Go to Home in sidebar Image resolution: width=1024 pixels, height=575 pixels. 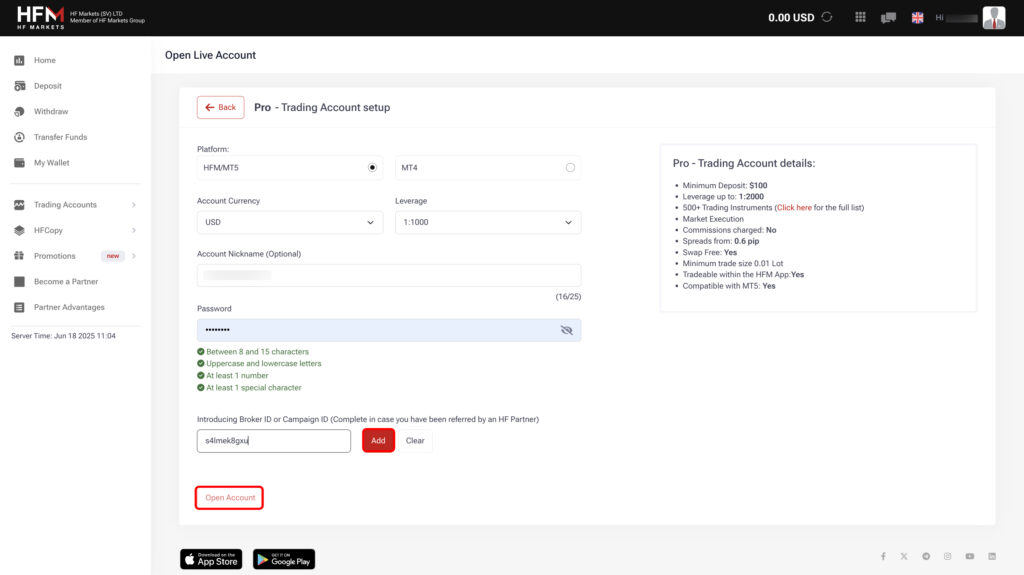[x=44, y=60]
